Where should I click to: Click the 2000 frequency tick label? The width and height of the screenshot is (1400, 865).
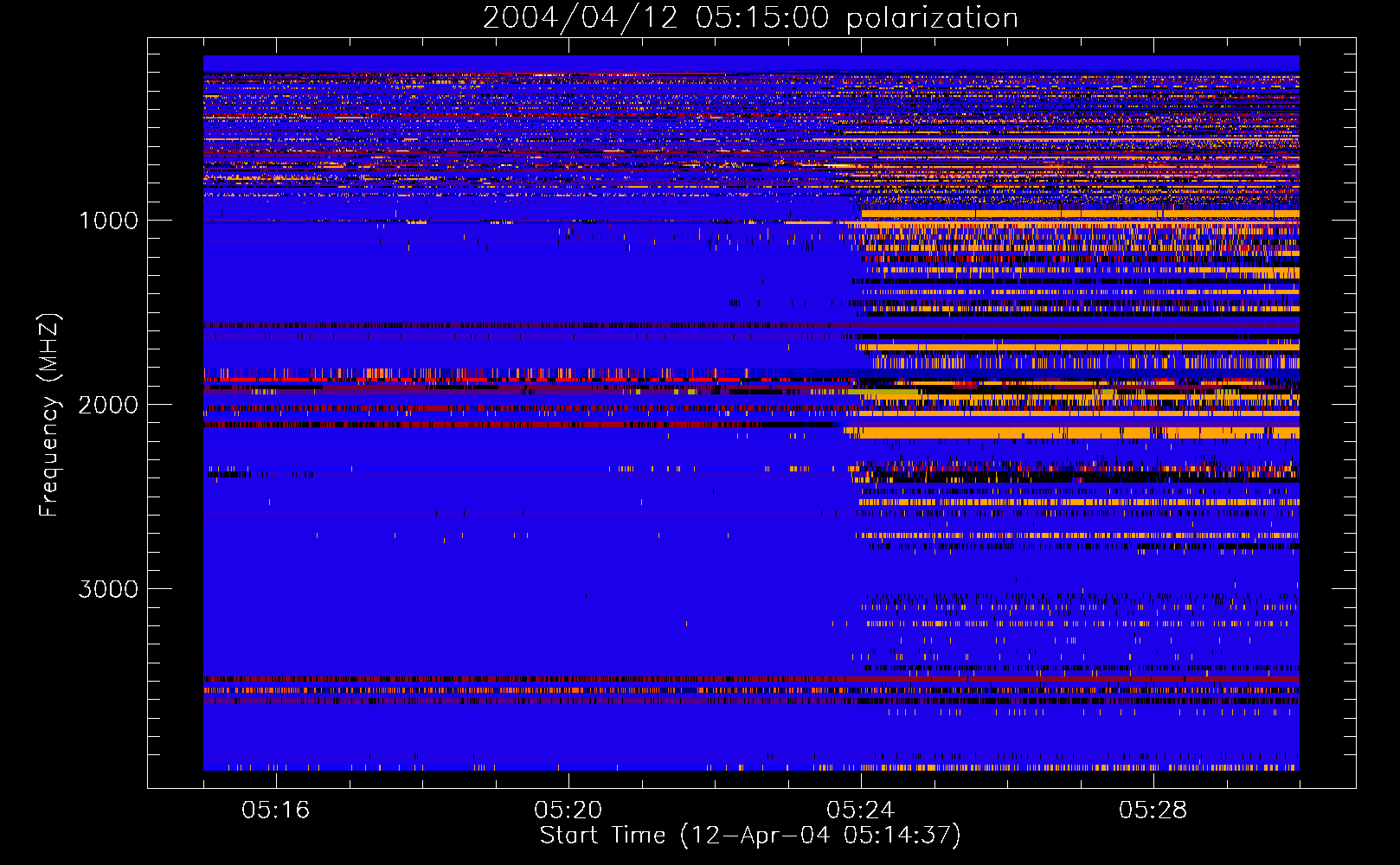(108, 404)
